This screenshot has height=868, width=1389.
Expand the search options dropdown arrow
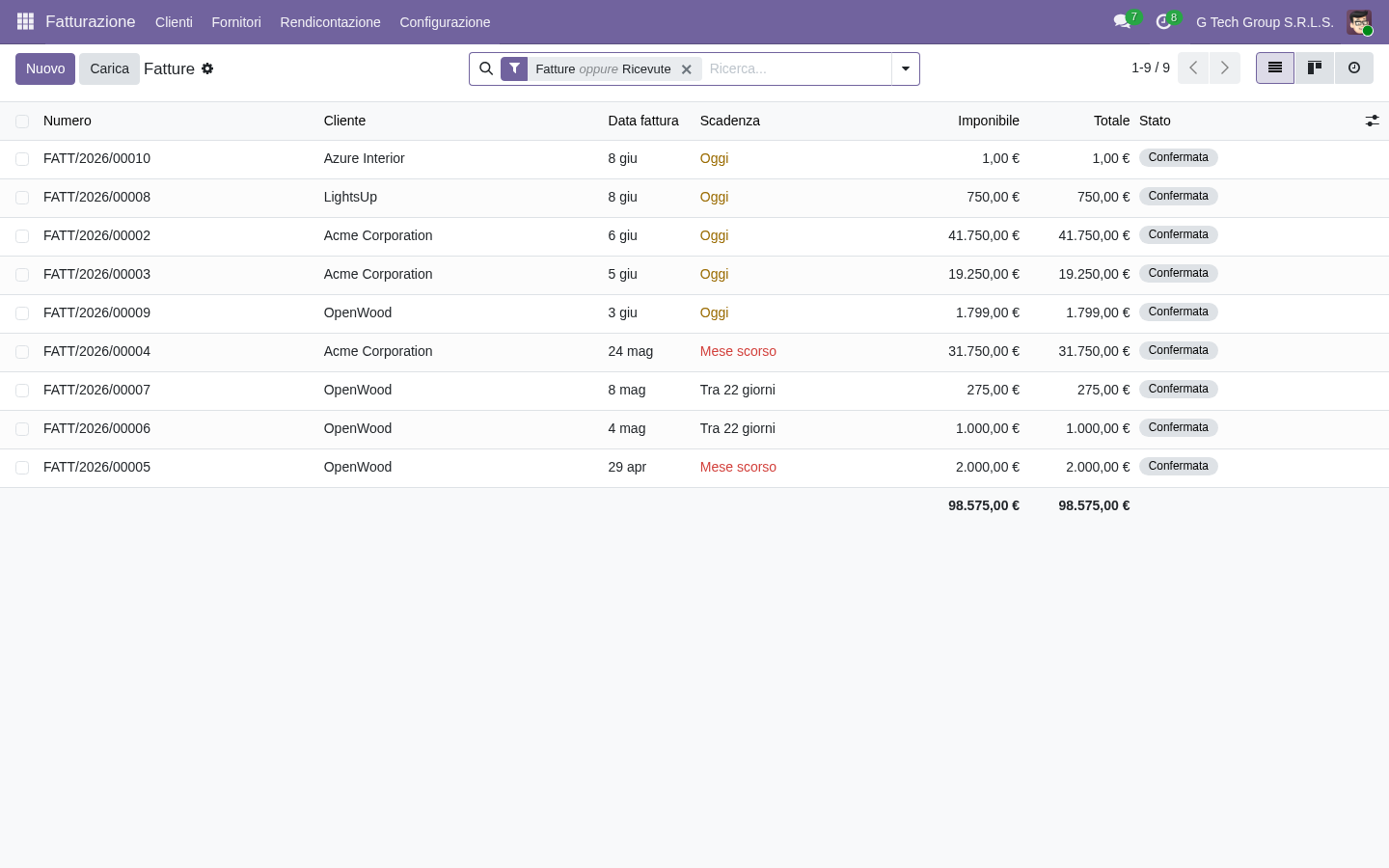906,68
